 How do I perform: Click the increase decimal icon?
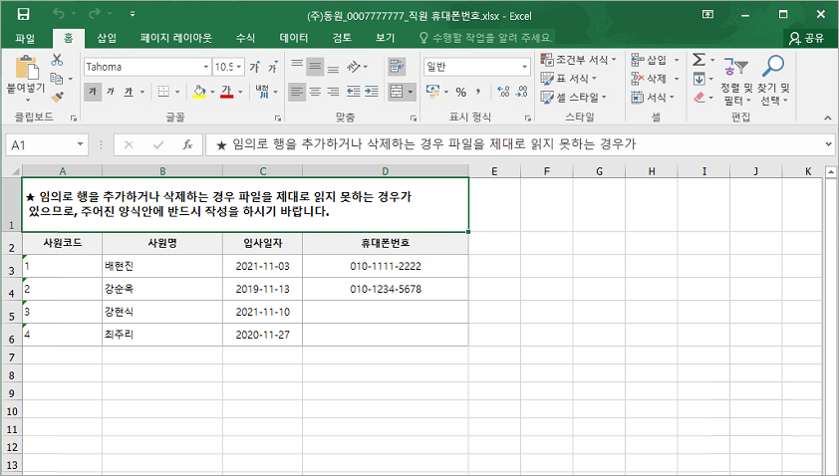[503, 92]
